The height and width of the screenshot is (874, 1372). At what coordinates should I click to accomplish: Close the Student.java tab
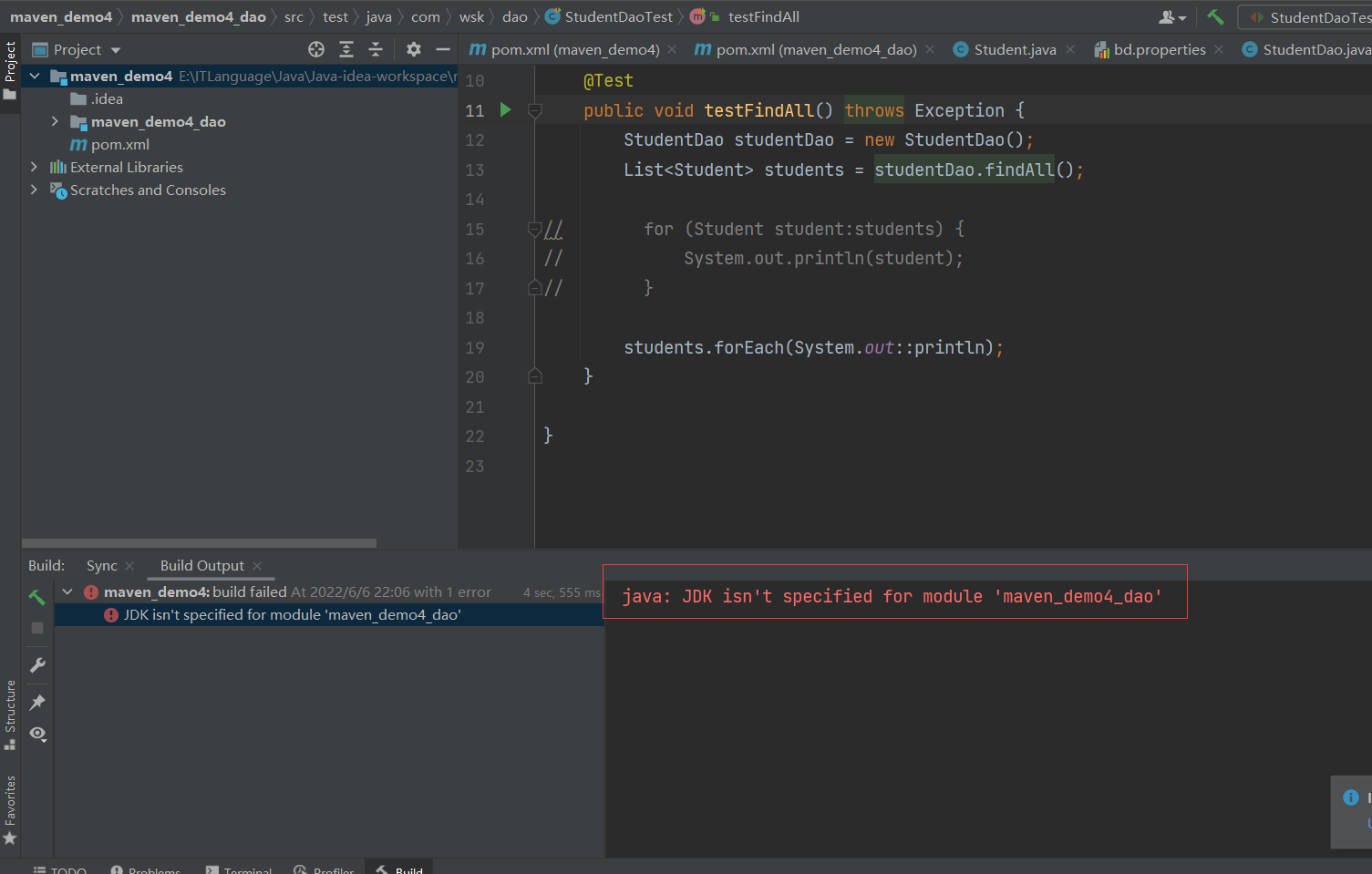point(1070,49)
